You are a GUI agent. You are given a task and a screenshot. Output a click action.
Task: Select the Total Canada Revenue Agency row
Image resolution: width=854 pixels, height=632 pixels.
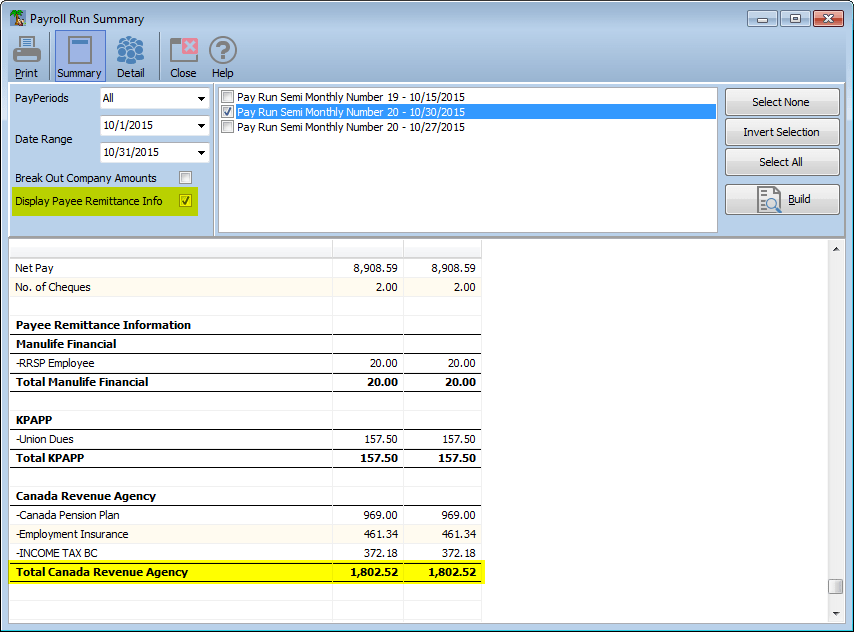[x=245, y=572]
